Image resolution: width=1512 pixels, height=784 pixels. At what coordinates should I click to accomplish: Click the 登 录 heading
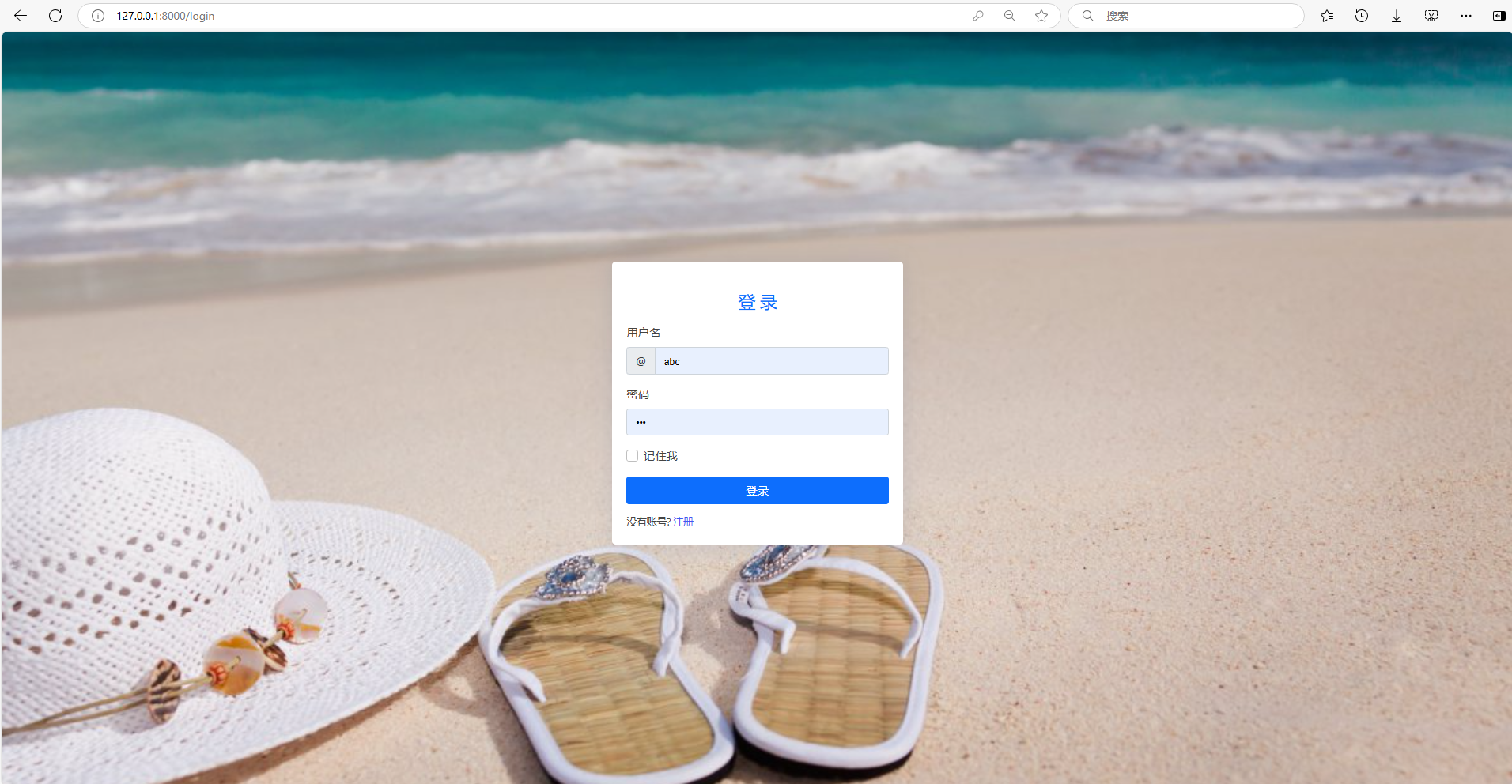coord(757,303)
